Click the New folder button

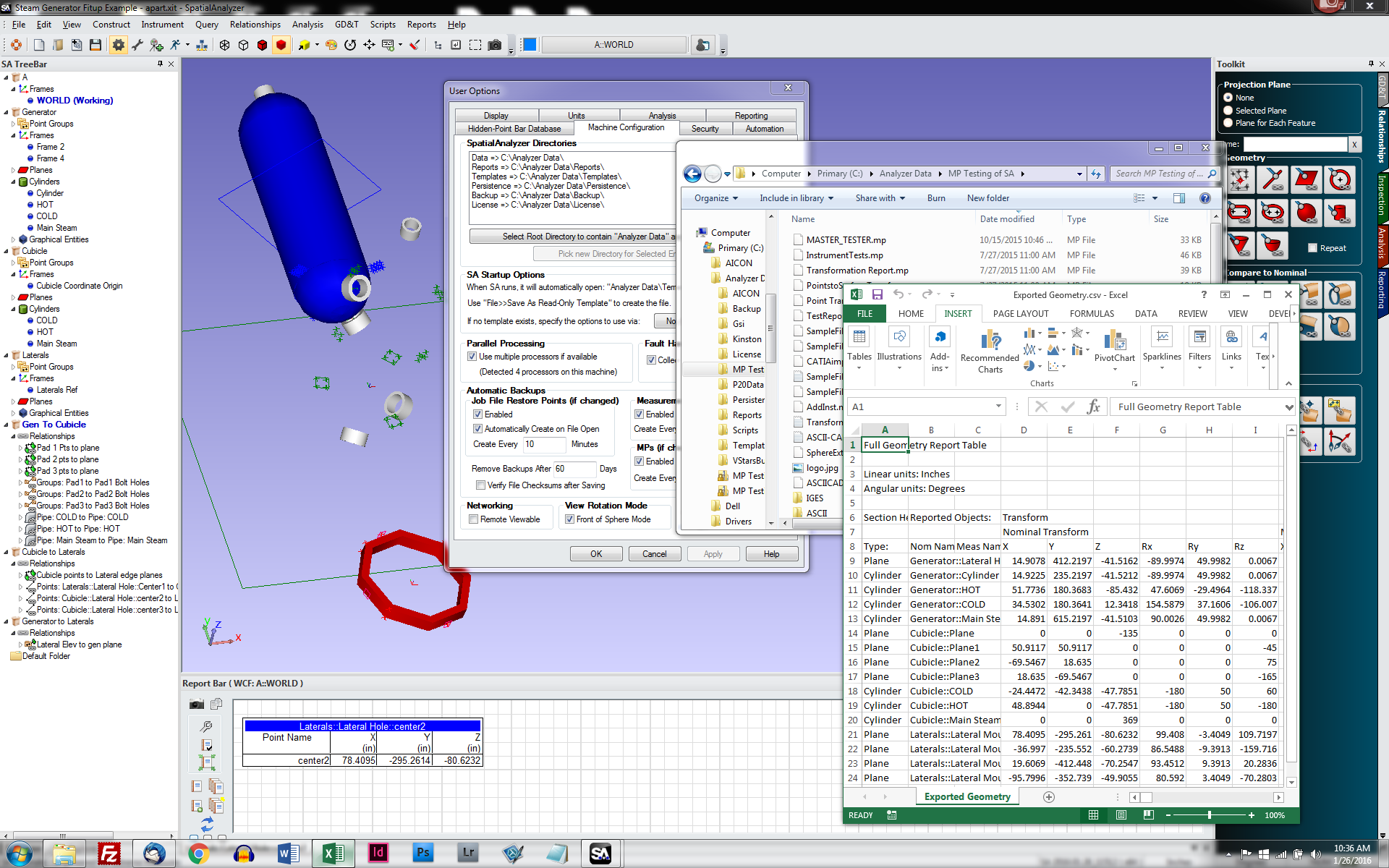click(x=987, y=198)
